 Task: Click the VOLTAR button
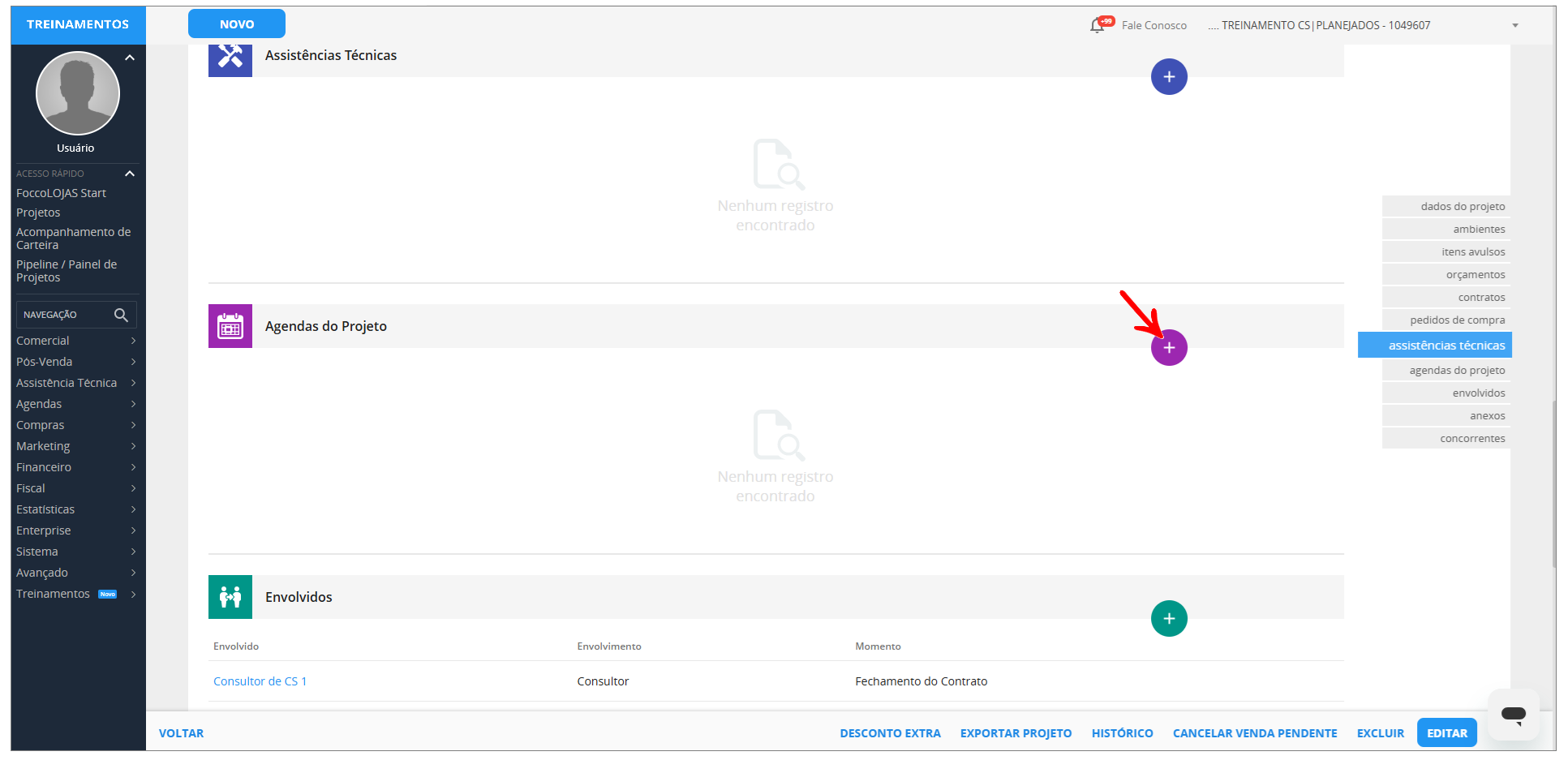181,733
